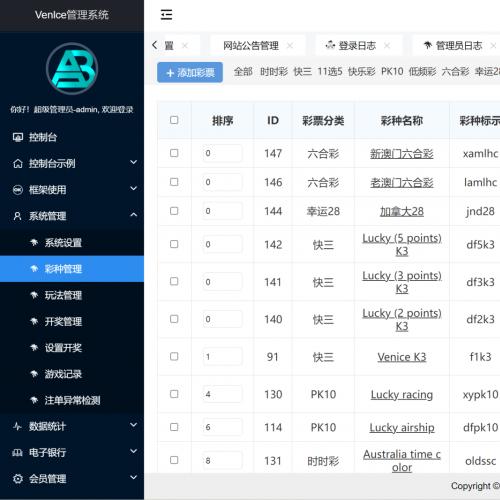Screen dimensions: 500x500
Task: Click the AB logo avatar
Action: [72, 69]
